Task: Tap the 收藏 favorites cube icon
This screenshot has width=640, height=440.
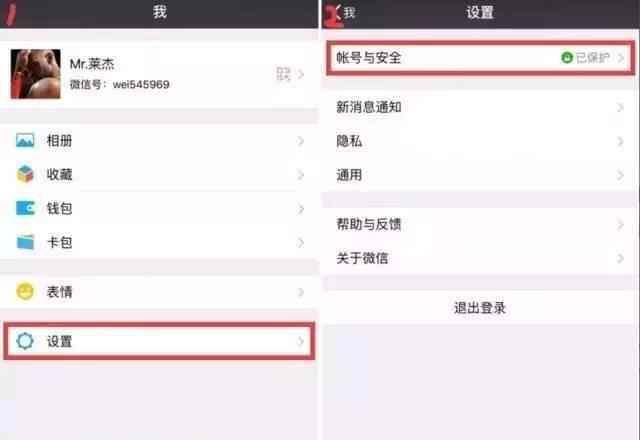Action: click(25, 174)
